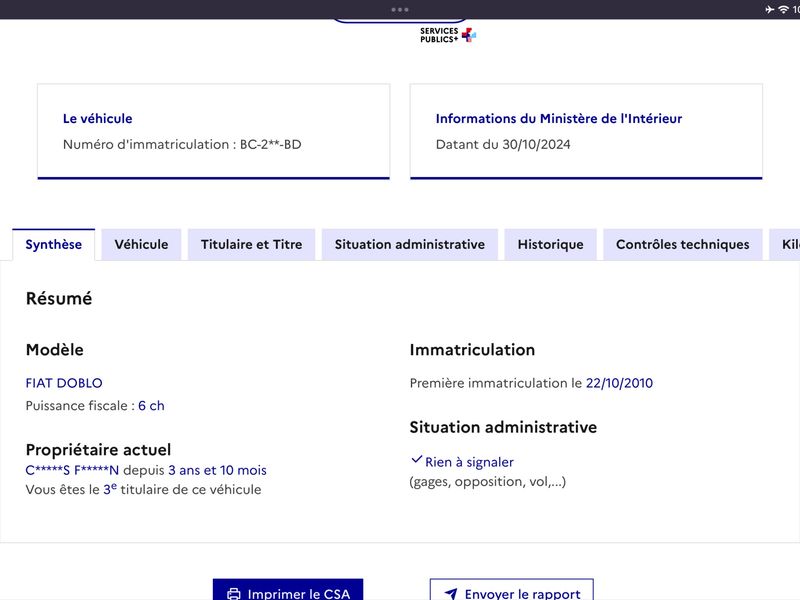Click the Le véhicule card heading
The height and width of the screenshot is (600, 800).
97,118
